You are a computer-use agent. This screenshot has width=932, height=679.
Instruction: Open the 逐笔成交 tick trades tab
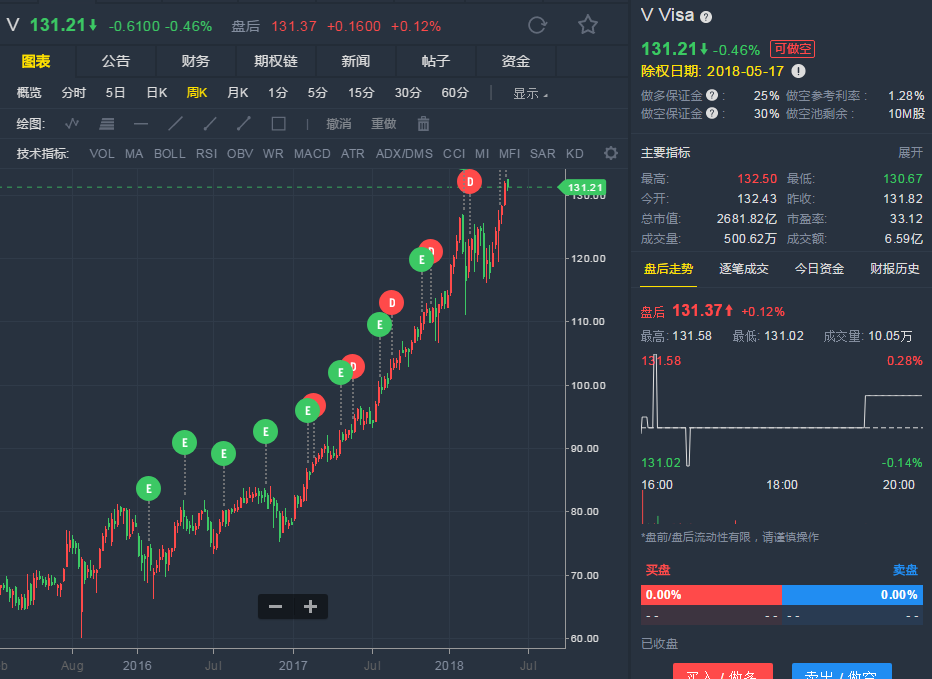pos(744,269)
